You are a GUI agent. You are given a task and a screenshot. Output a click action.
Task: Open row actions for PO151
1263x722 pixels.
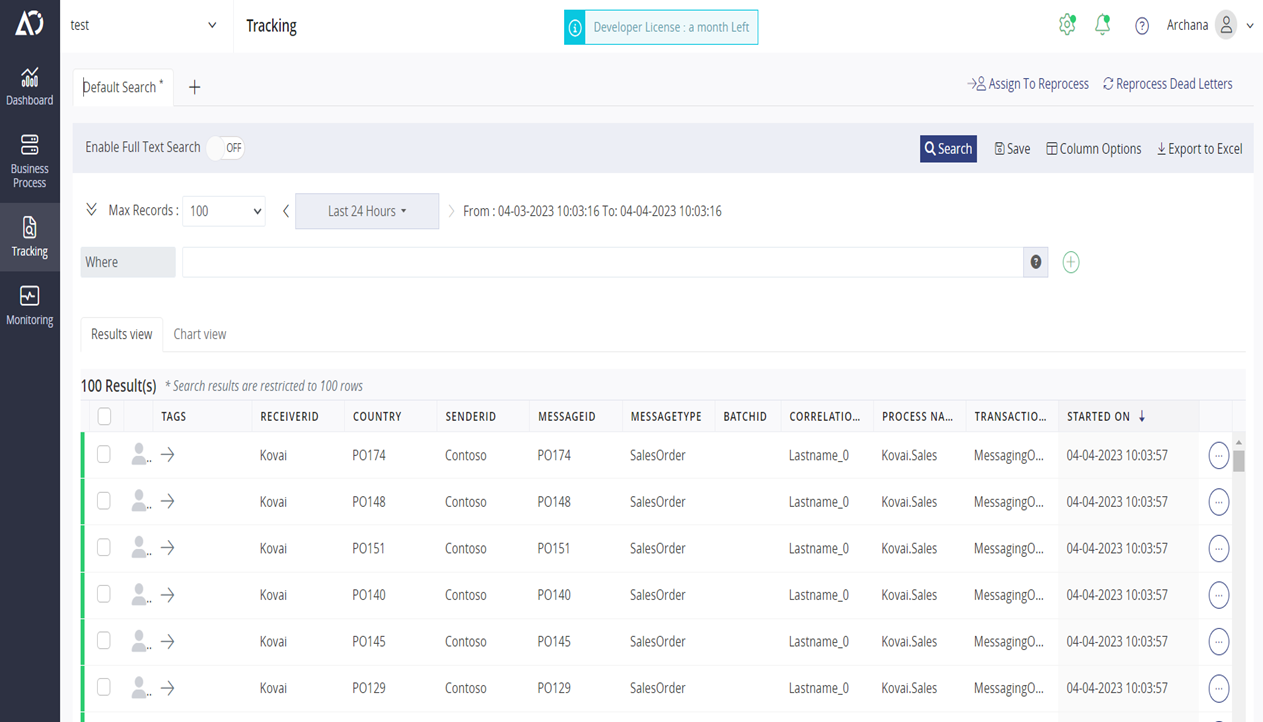pyautogui.click(x=1218, y=548)
